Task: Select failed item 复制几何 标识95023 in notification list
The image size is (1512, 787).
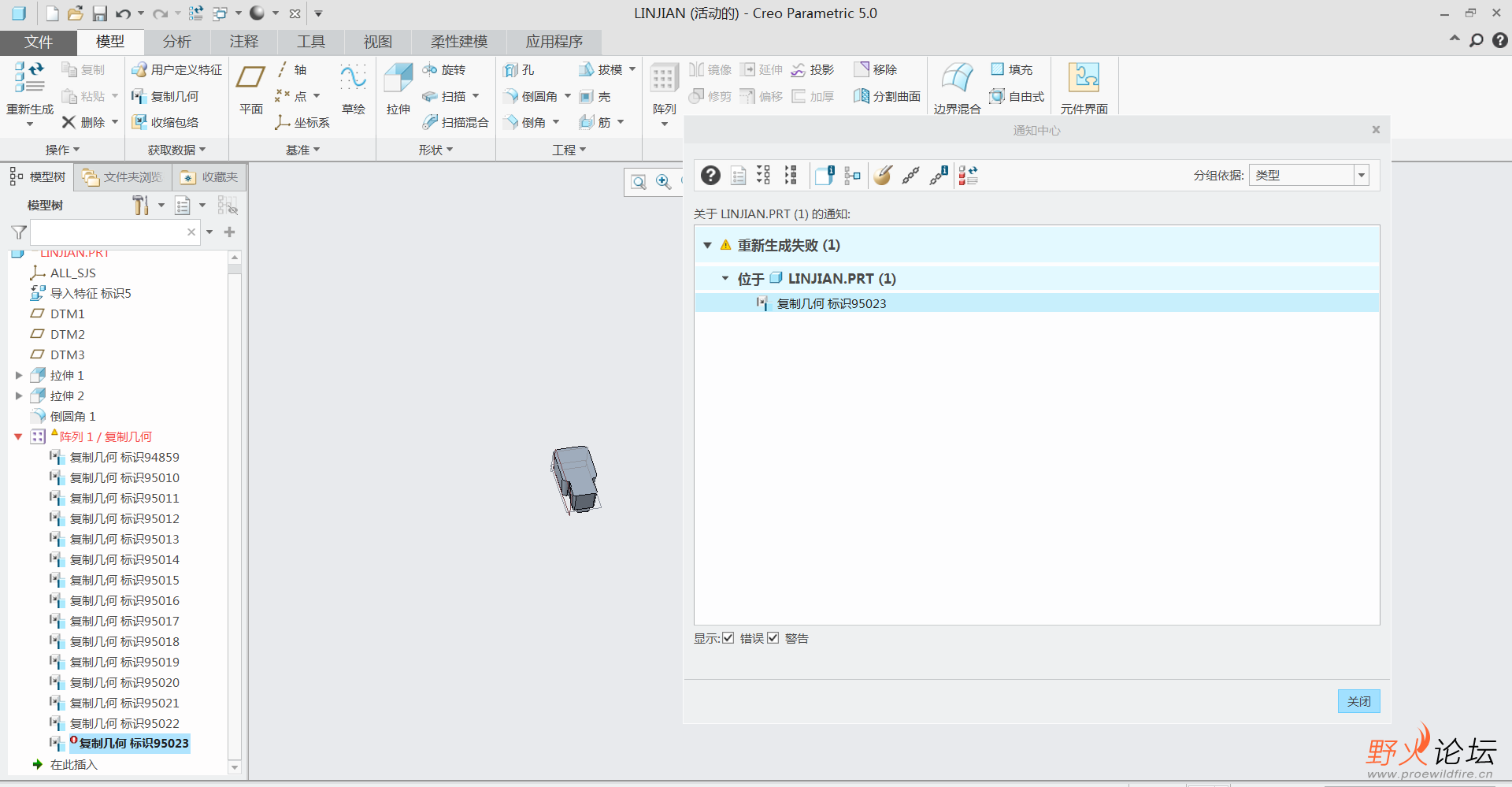Action: coord(1036,303)
